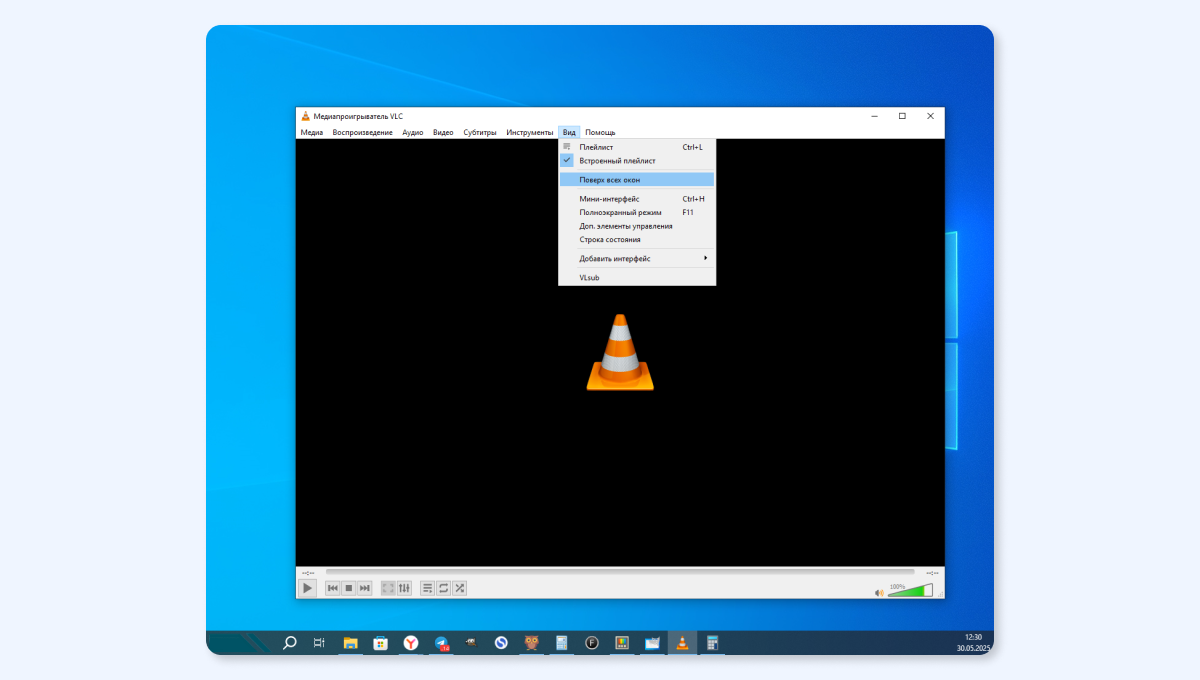Open File Explorer from the taskbar
The image size is (1200, 680).
point(351,643)
